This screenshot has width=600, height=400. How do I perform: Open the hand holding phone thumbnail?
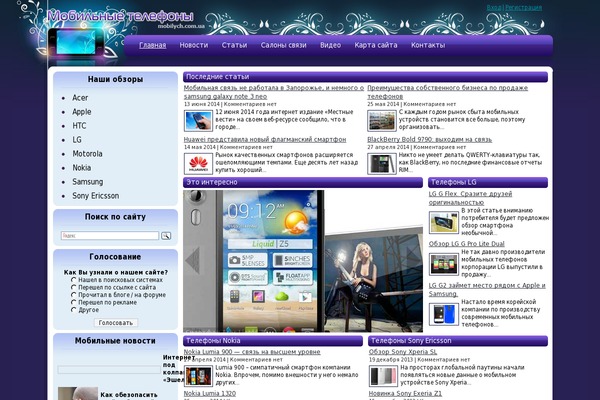point(198,121)
